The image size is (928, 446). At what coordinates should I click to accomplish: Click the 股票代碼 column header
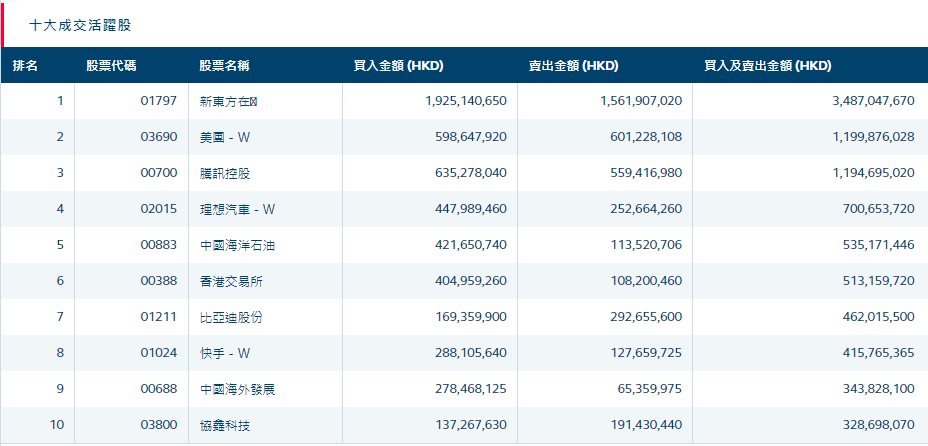click(x=111, y=66)
